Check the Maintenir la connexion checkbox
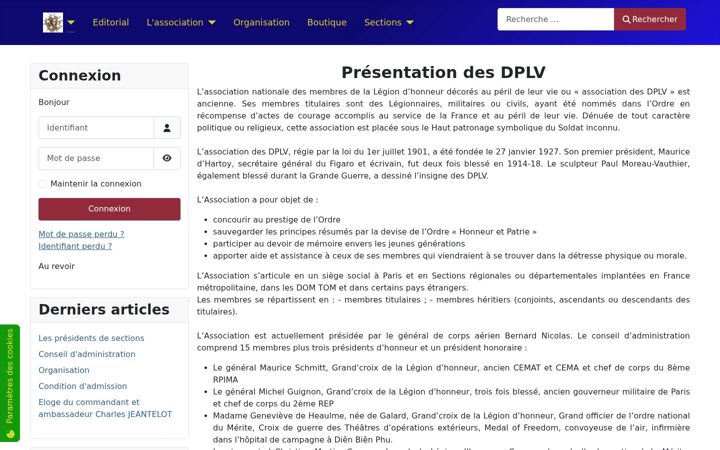 [x=42, y=184]
